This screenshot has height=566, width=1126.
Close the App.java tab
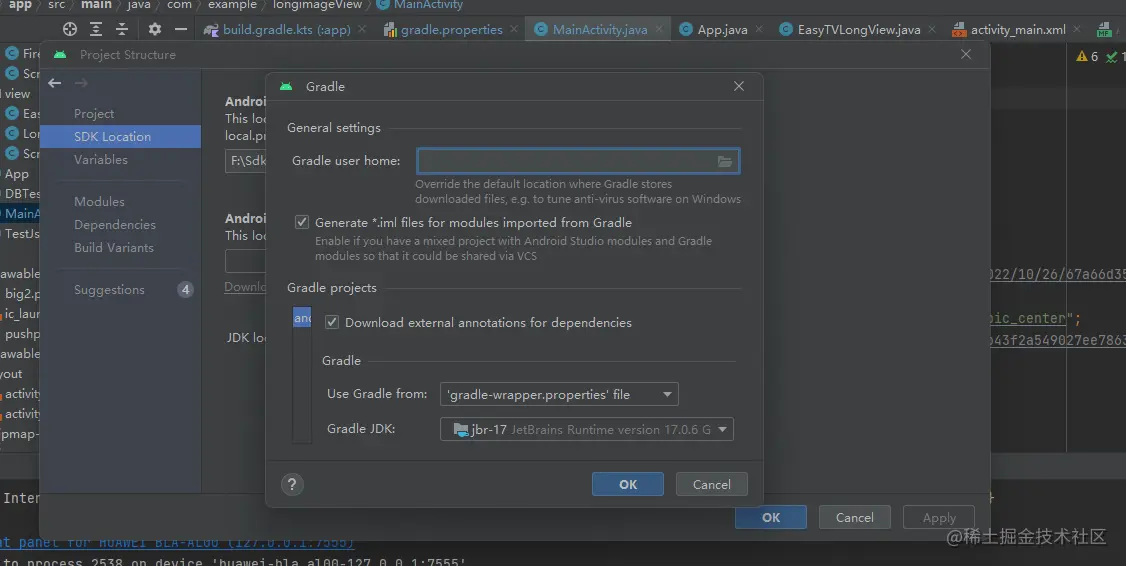759,29
